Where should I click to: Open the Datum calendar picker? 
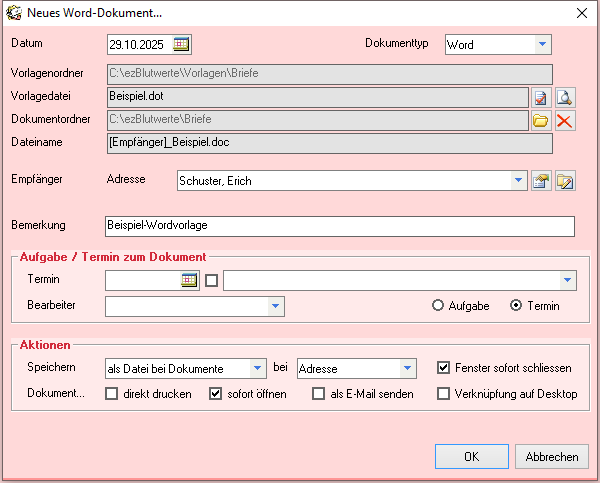(x=181, y=44)
